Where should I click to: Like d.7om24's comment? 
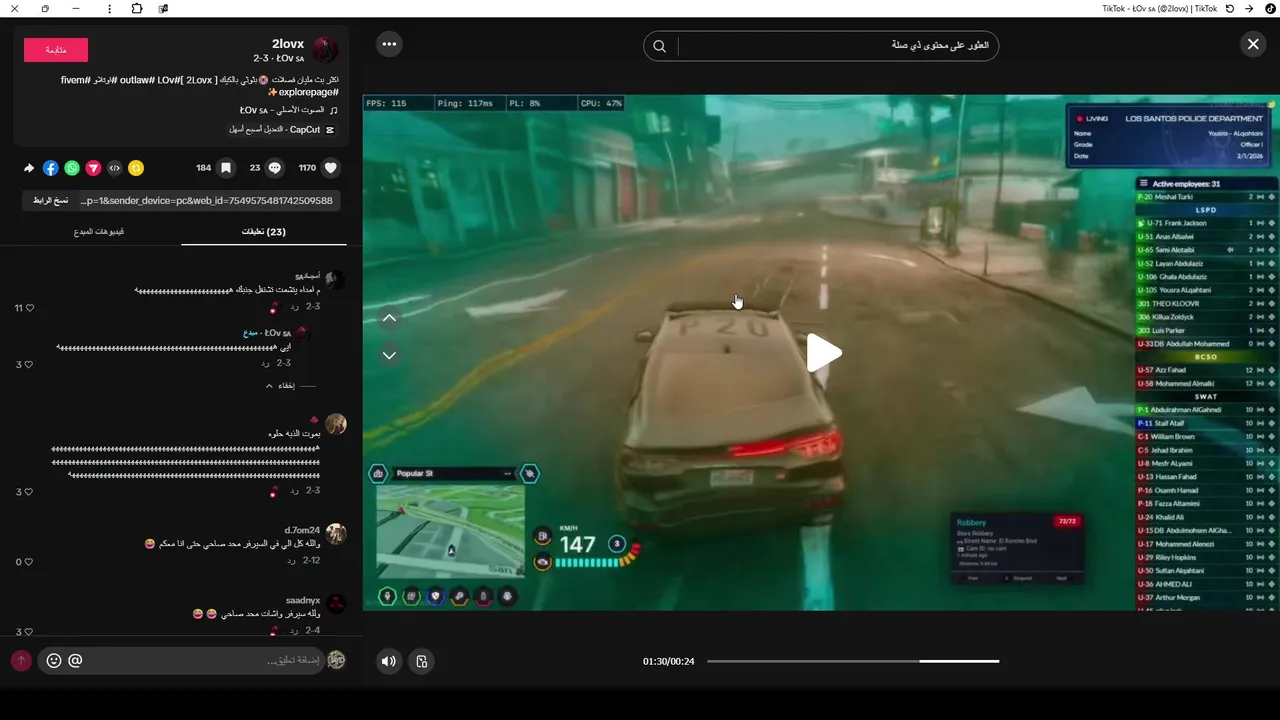29,562
